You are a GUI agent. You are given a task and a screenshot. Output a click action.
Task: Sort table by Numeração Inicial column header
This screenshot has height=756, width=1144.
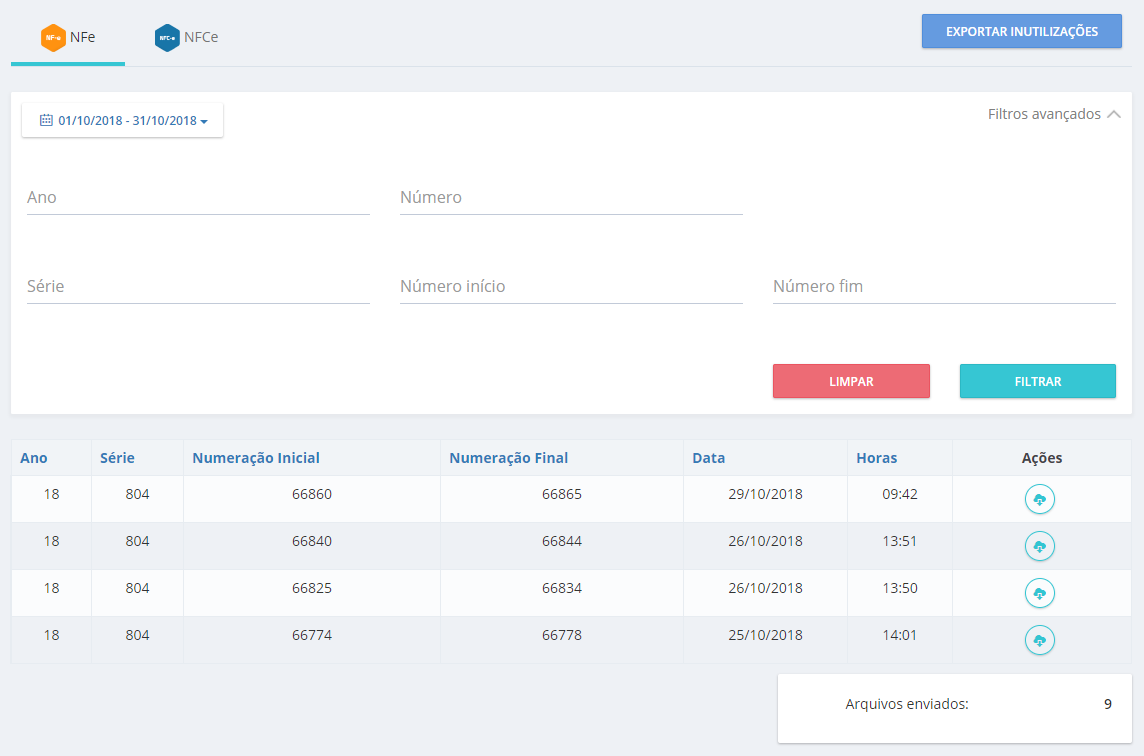tap(256, 458)
